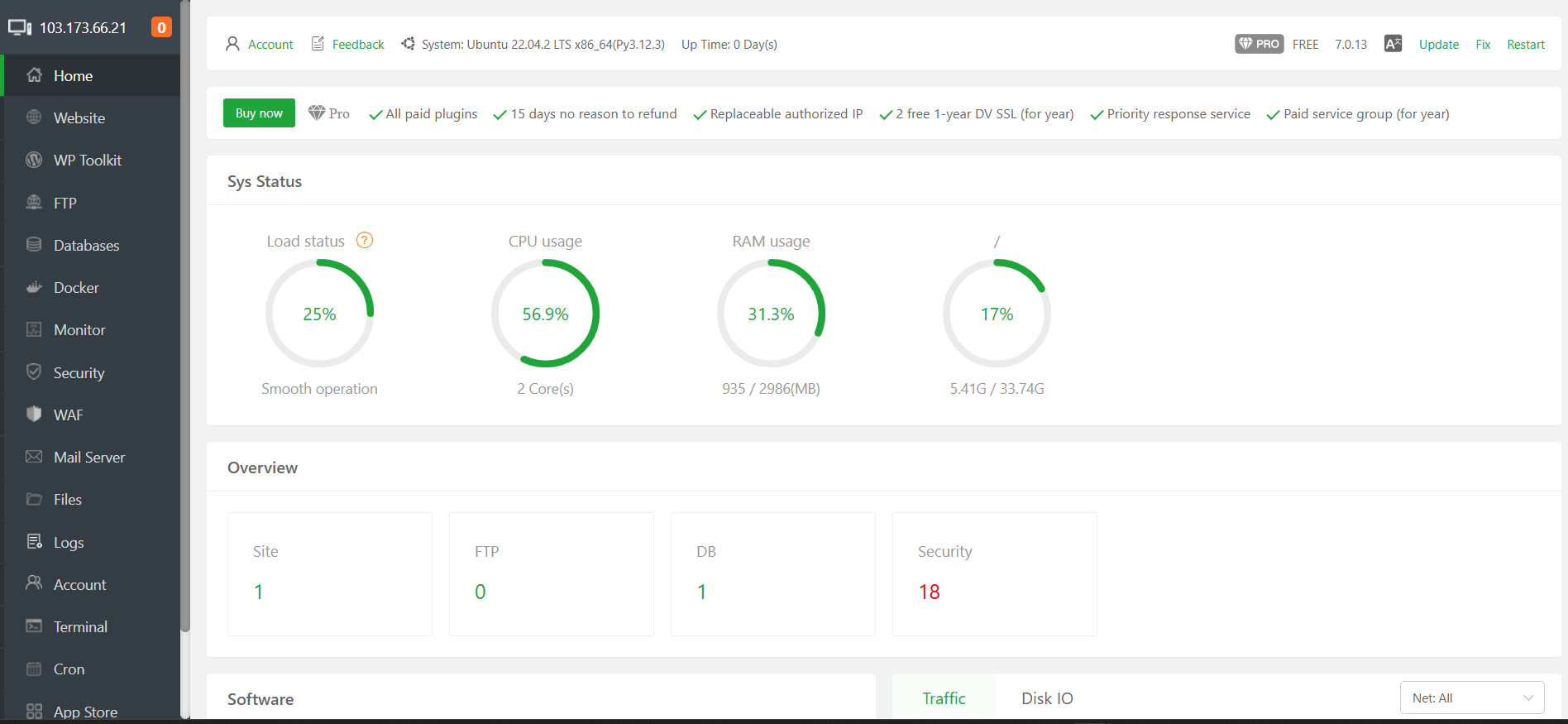
Task: Click the Terminal icon in sidebar
Action: click(x=34, y=626)
